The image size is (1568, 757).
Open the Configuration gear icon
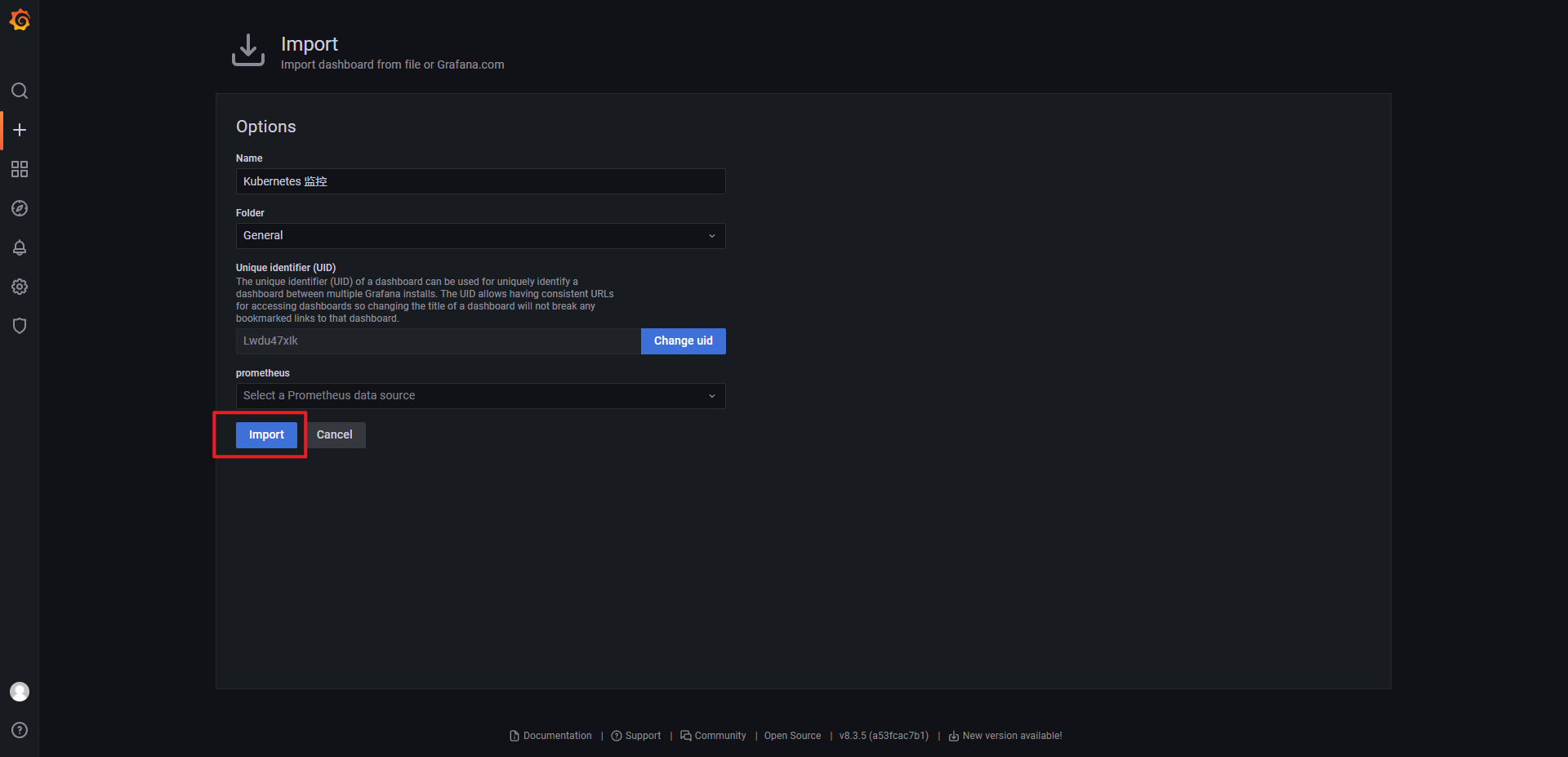20,287
